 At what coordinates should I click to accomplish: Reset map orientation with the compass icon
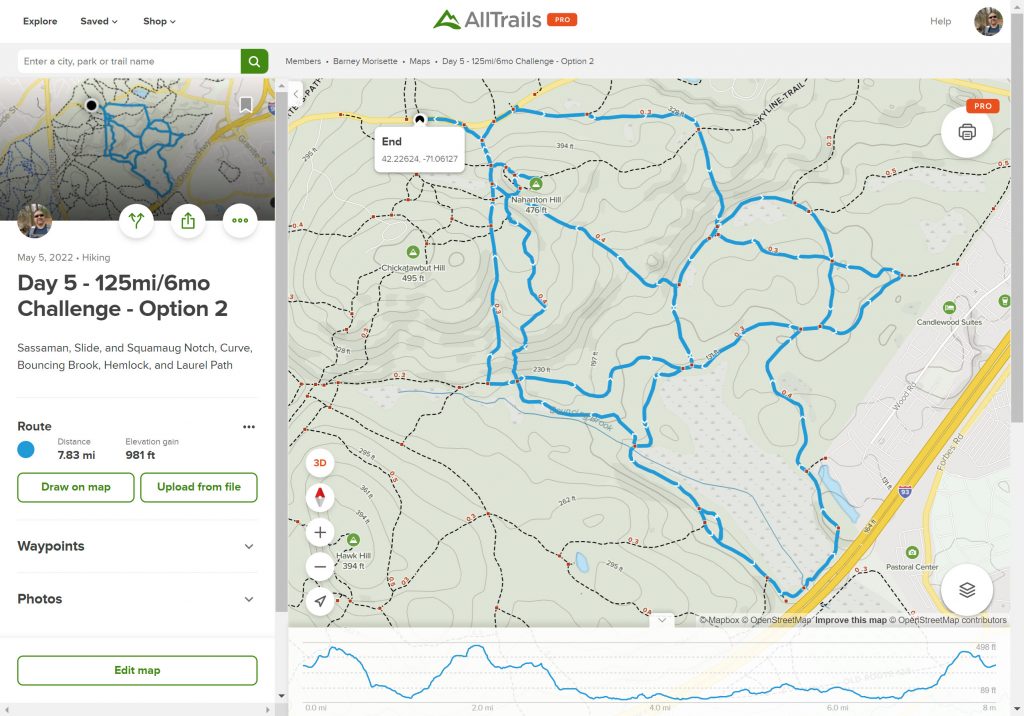pyautogui.click(x=320, y=497)
